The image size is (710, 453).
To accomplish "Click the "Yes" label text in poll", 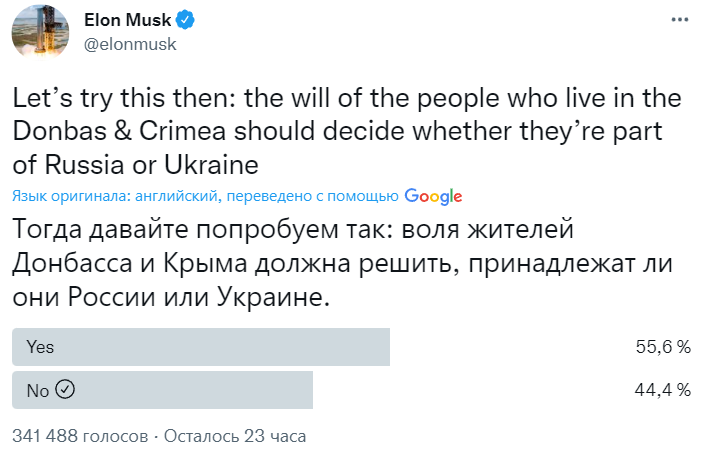I will point(40,347).
